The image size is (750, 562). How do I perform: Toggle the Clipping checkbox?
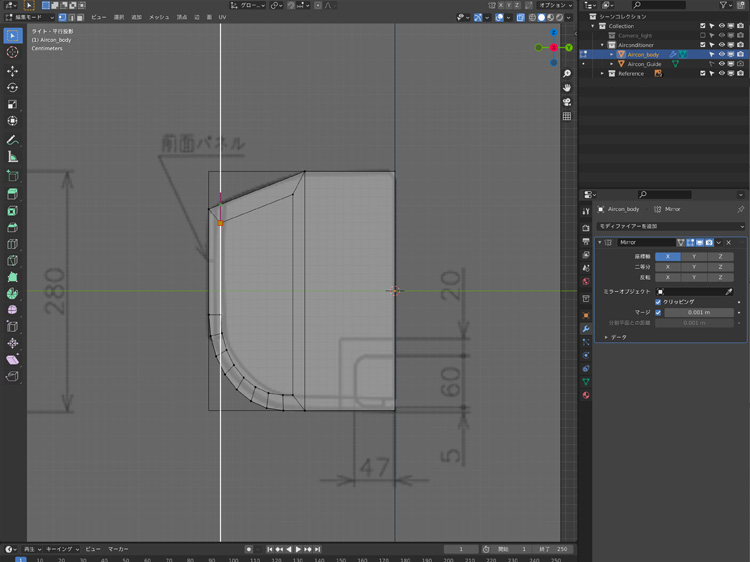tap(658, 301)
